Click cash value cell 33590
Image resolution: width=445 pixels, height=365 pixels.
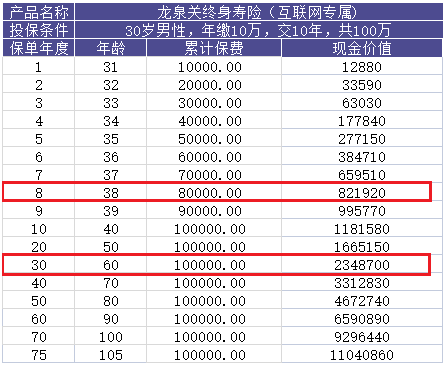click(362, 85)
